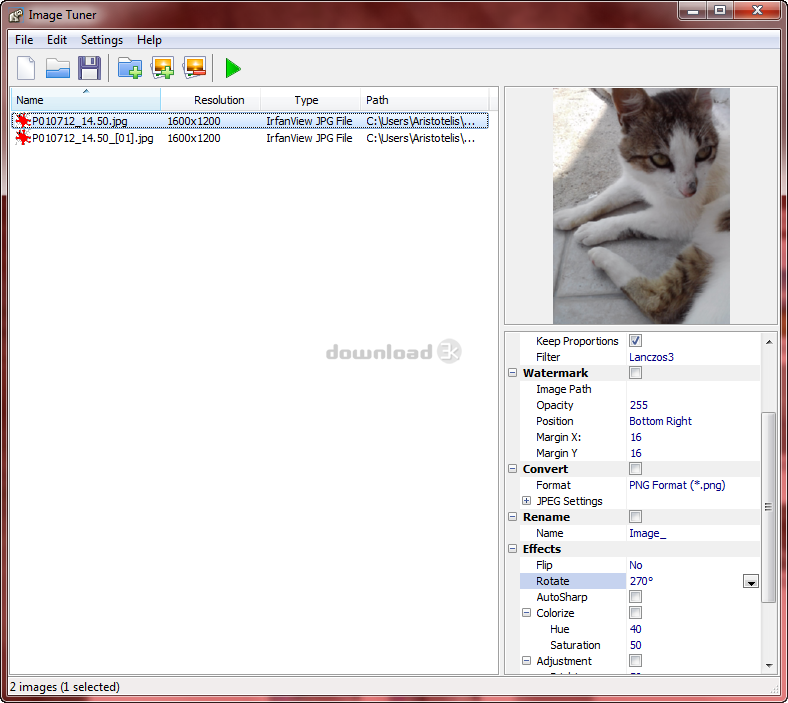788x703 pixels.
Task: Click Margin X value 16
Action: (636, 437)
